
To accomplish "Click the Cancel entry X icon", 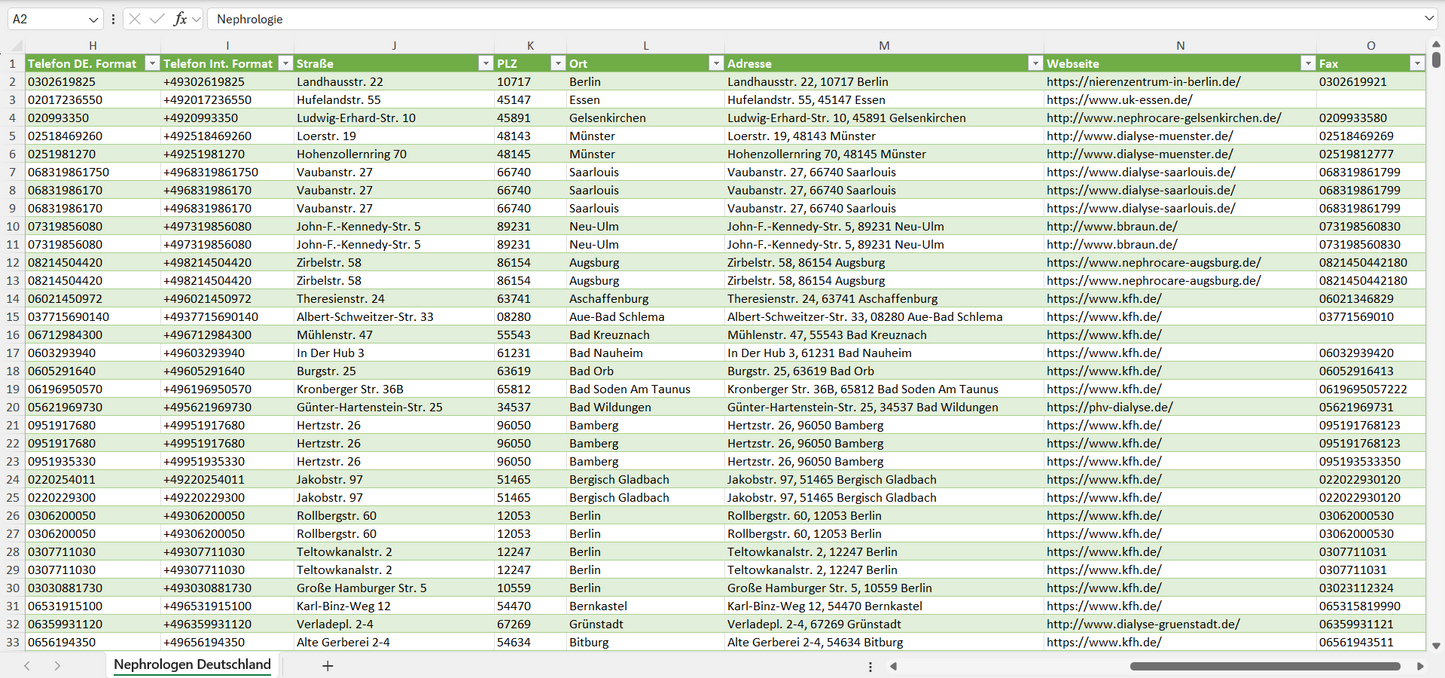I will click(x=135, y=19).
